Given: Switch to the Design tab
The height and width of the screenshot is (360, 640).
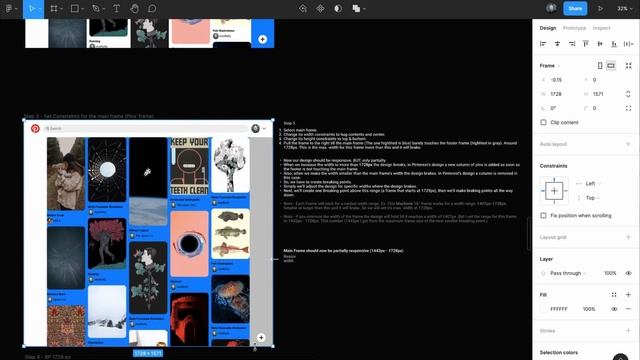Looking at the screenshot, I should tap(548, 28).
